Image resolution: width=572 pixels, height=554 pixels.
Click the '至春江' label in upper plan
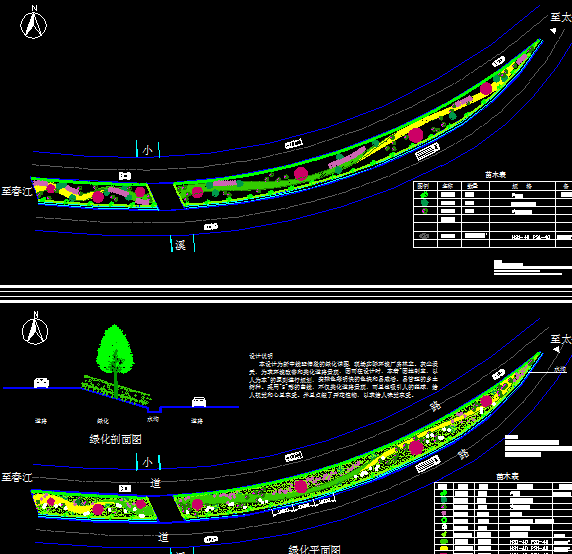click(17, 191)
